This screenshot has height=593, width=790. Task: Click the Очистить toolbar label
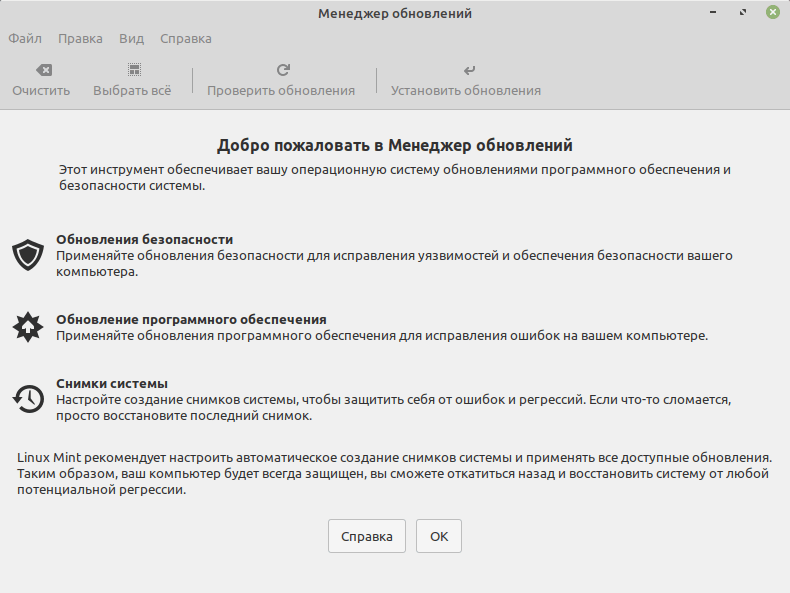tap(41, 91)
